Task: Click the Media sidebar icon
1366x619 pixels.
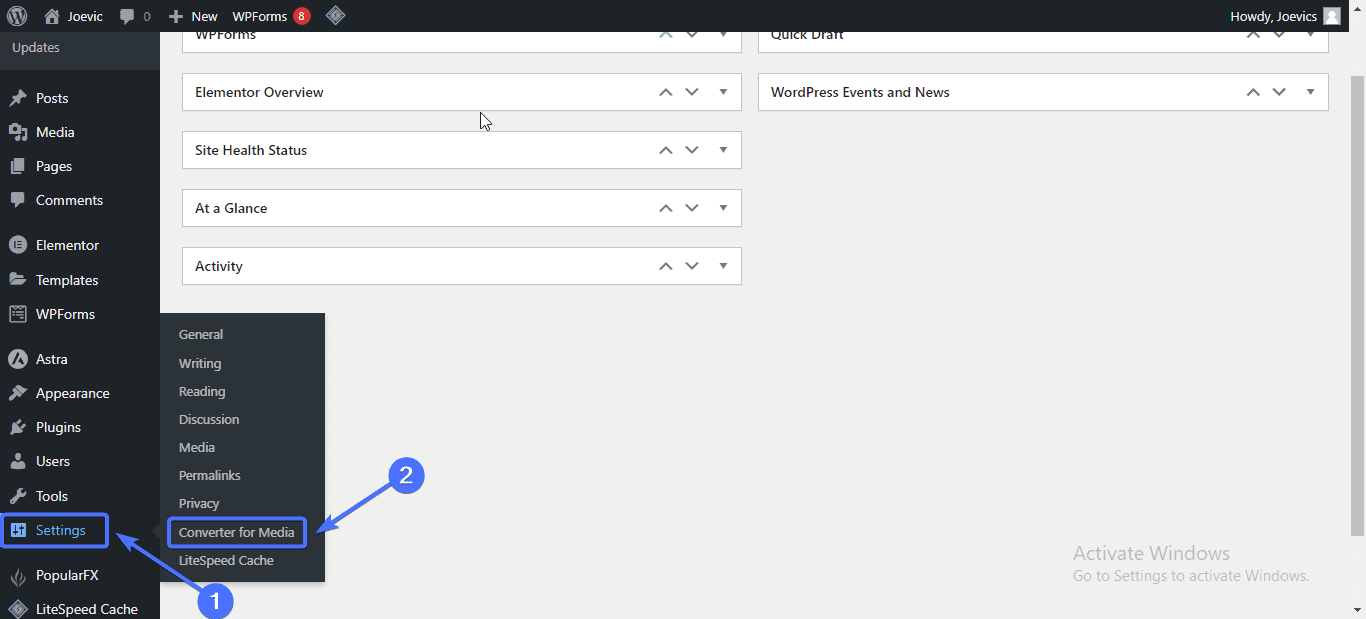Action: [18, 132]
